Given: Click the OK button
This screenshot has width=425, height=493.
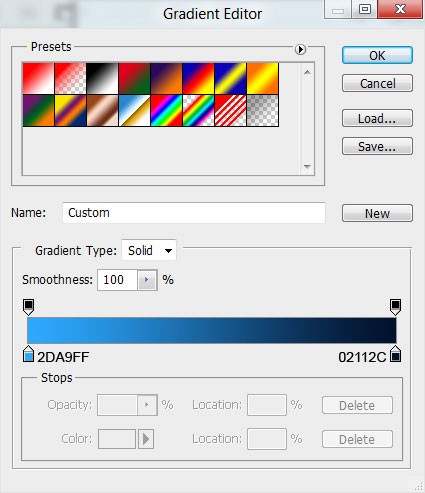Looking at the screenshot, I should coord(377,55).
